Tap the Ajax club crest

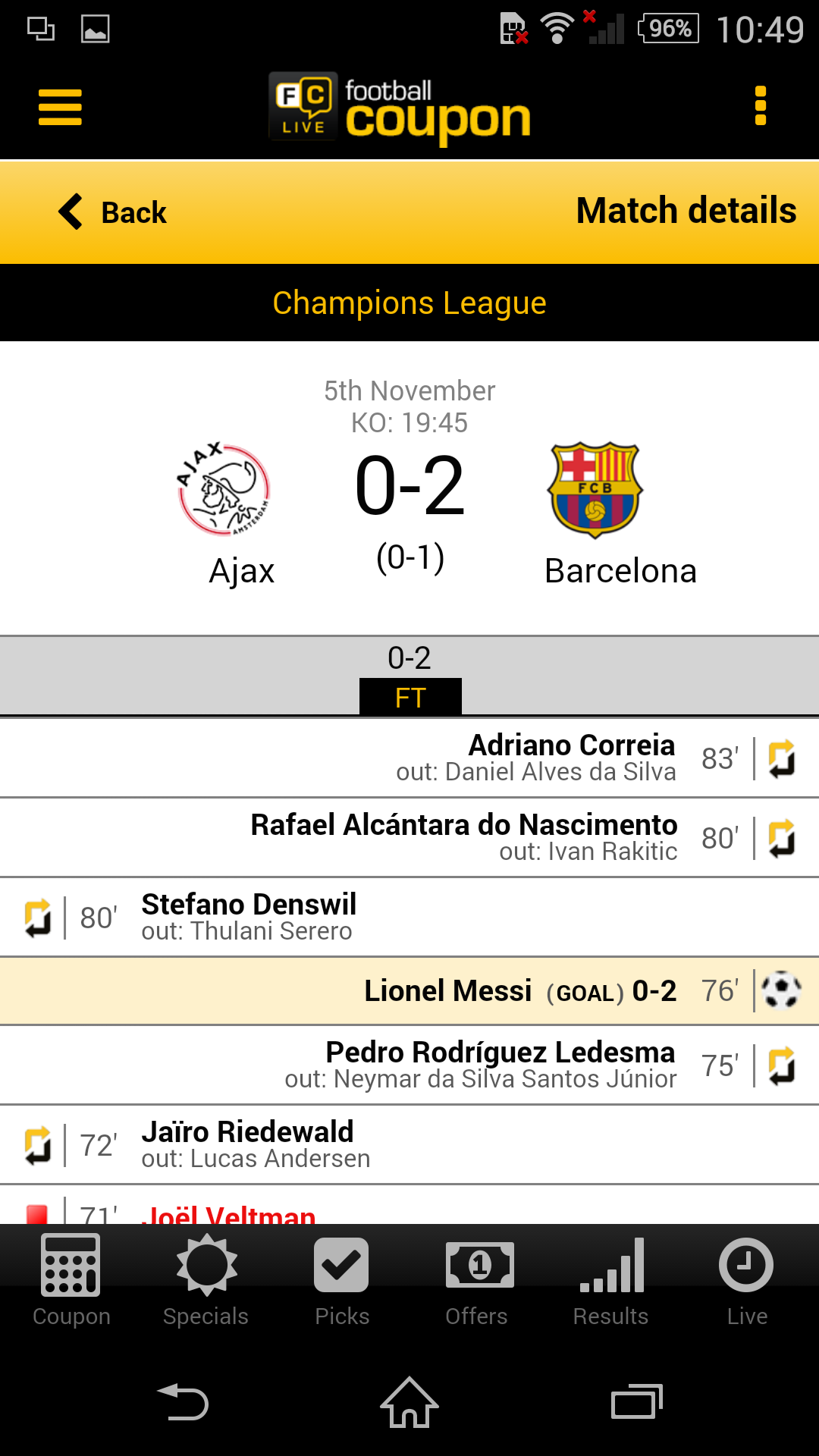224,490
